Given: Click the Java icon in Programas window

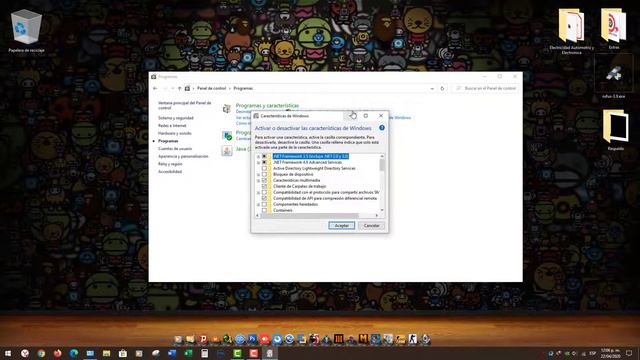Looking at the screenshot, I should [x=227, y=150].
